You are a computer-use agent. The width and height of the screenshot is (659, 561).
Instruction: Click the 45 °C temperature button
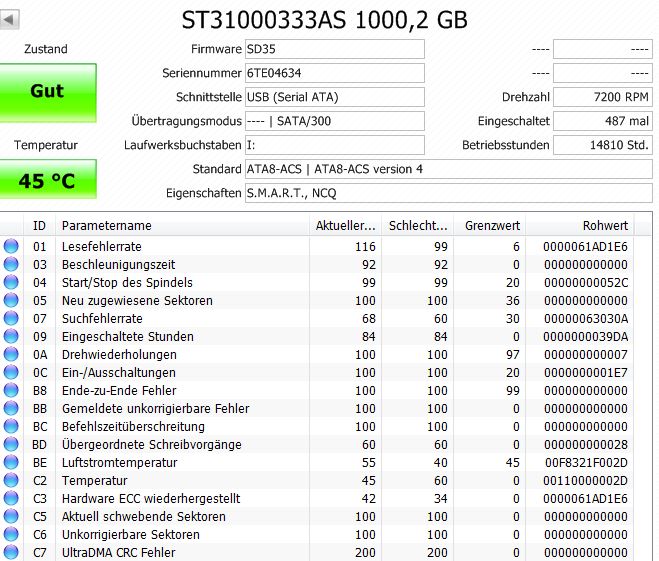click(x=48, y=179)
